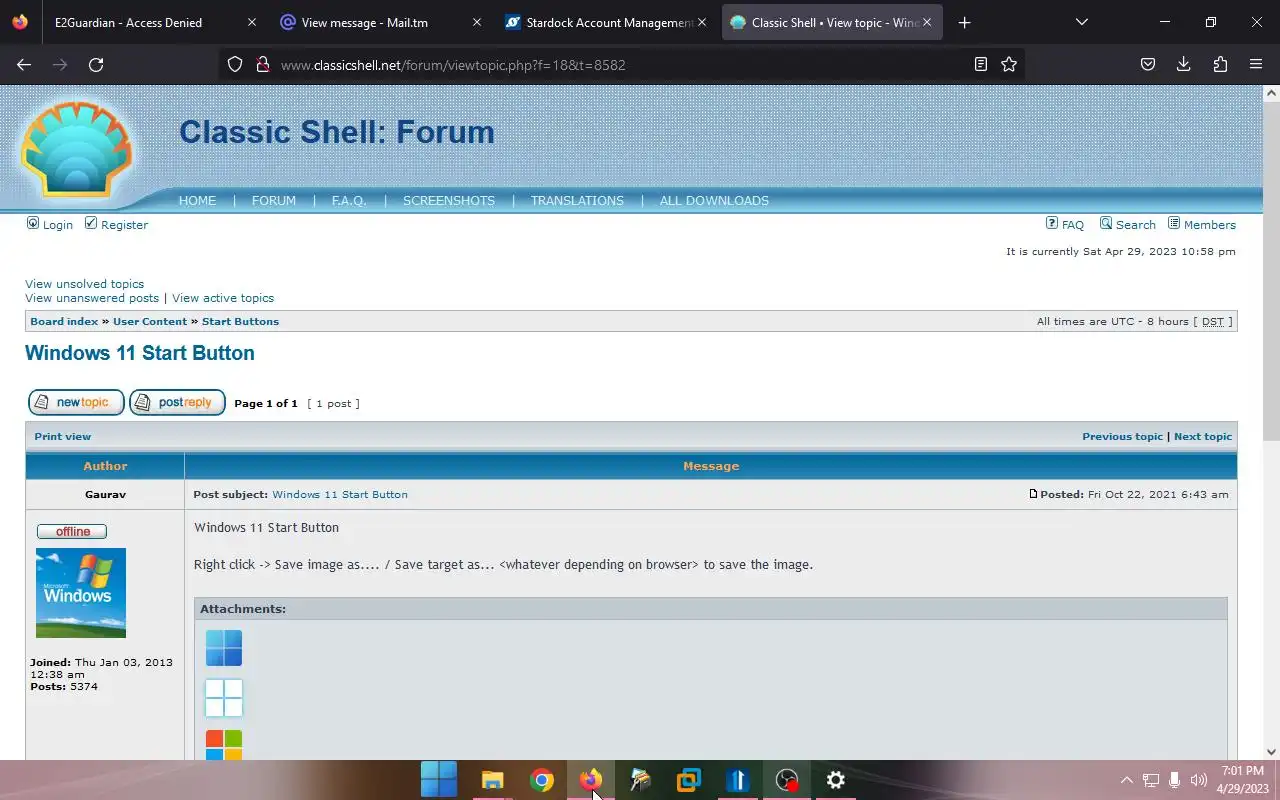The width and height of the screenshot is (1280, 800).
Task: Open the TRANSLATIONS navigation item
Action: (577, 200)
